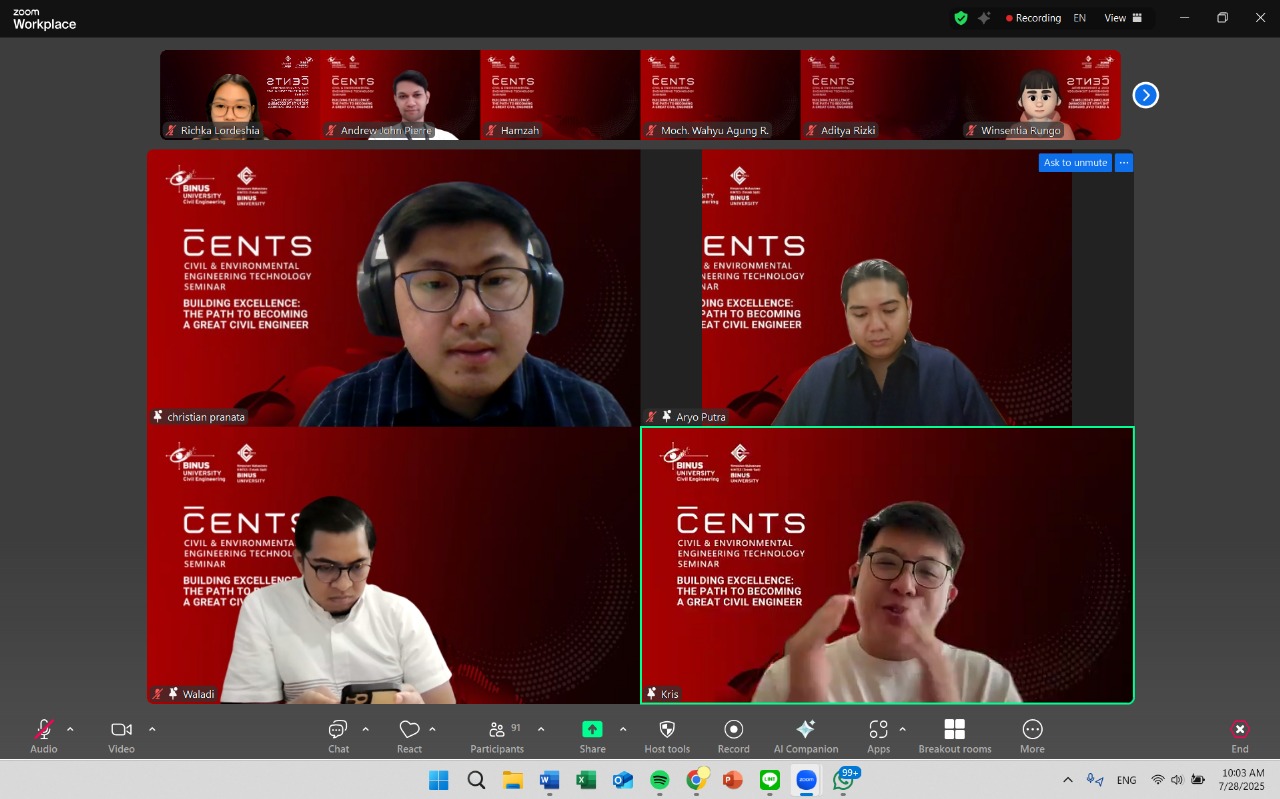The image size is (1280, 799).
Task: Select Richka Lordeshia's video thumbnail
Action: 240,95
